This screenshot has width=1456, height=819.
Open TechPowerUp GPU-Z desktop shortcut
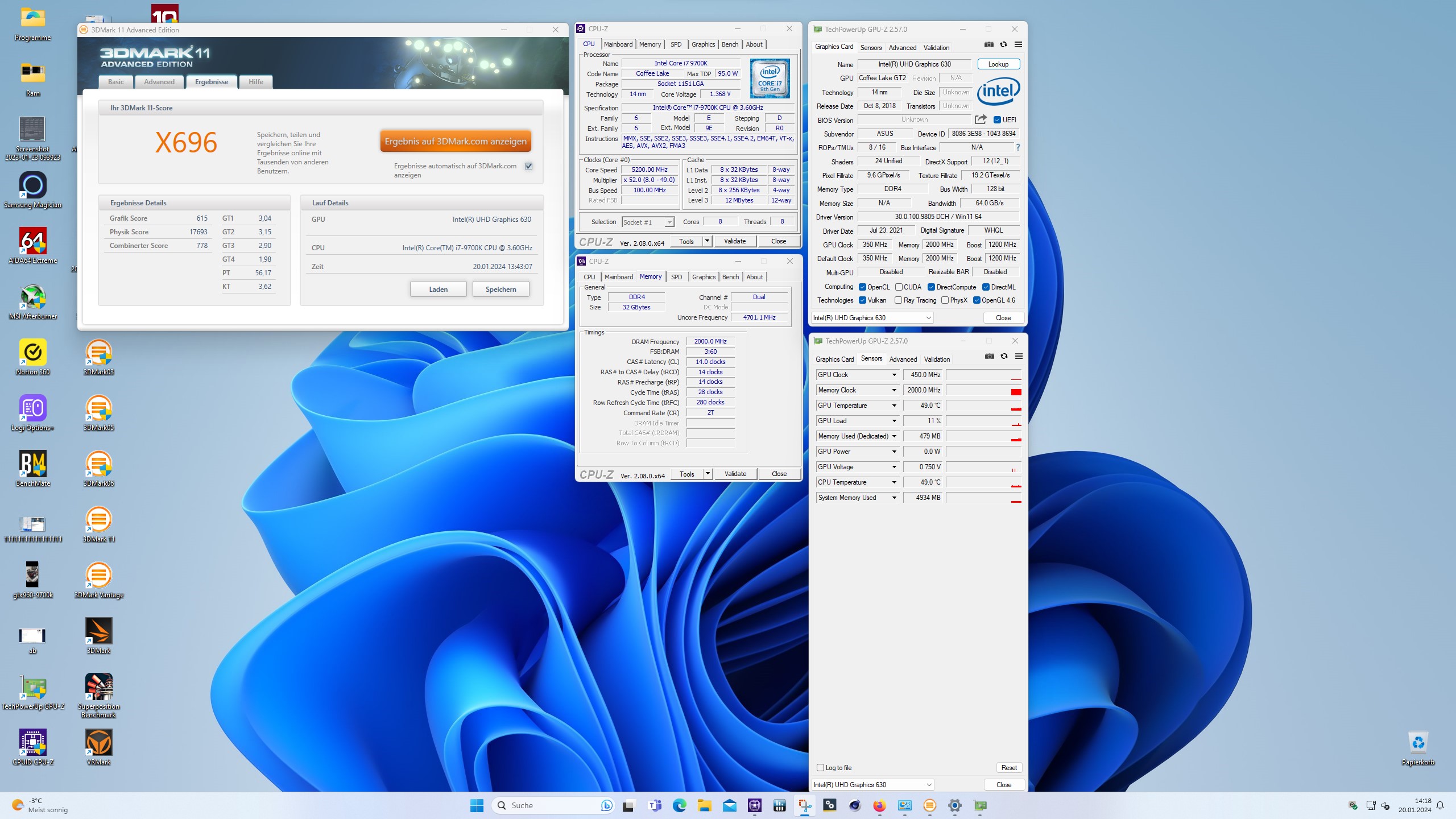[33, 692]
